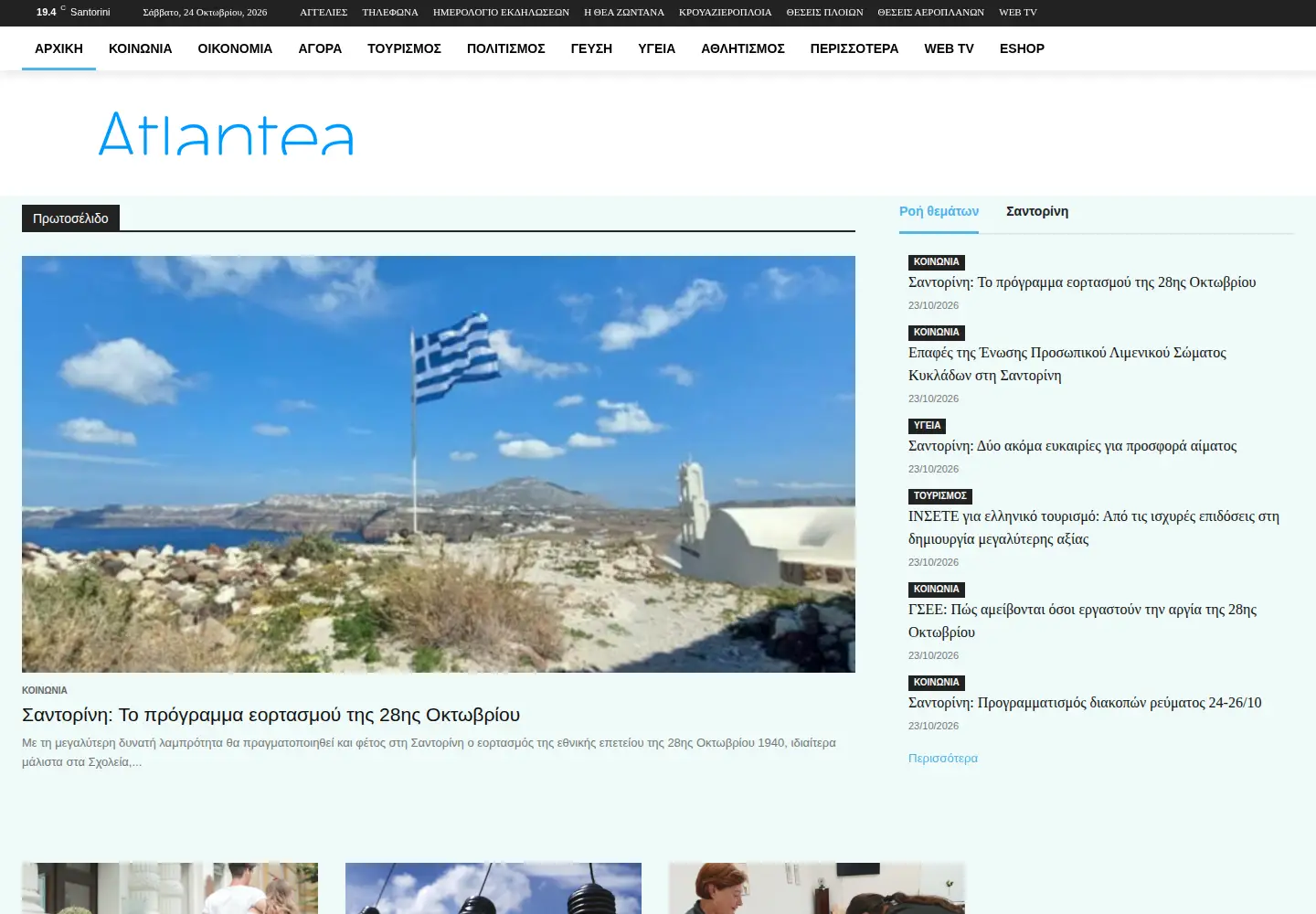The width and height of the screenshot is (1316, 914).
Task: Go to the ΓΕΥΣΗ section
Action: click(x=591, y=48)
